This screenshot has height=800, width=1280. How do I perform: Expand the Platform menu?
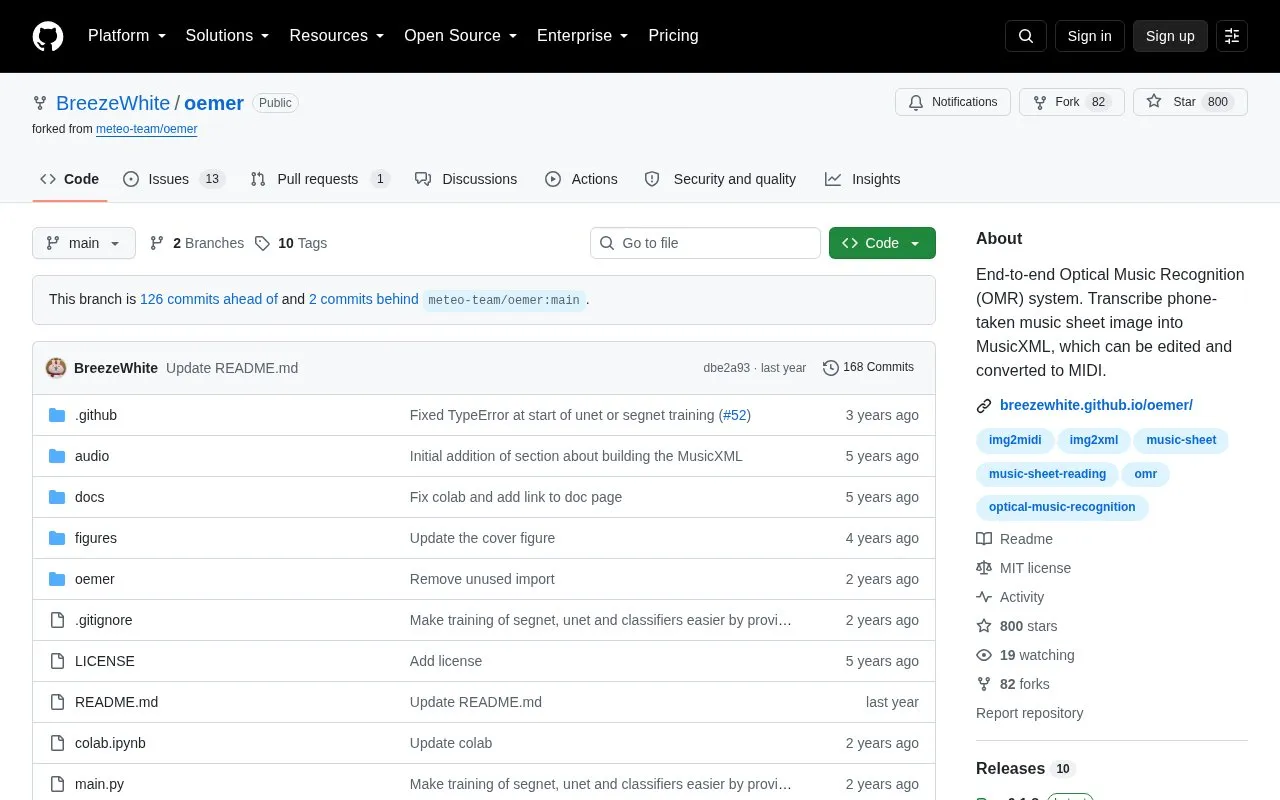click(127, 36)
